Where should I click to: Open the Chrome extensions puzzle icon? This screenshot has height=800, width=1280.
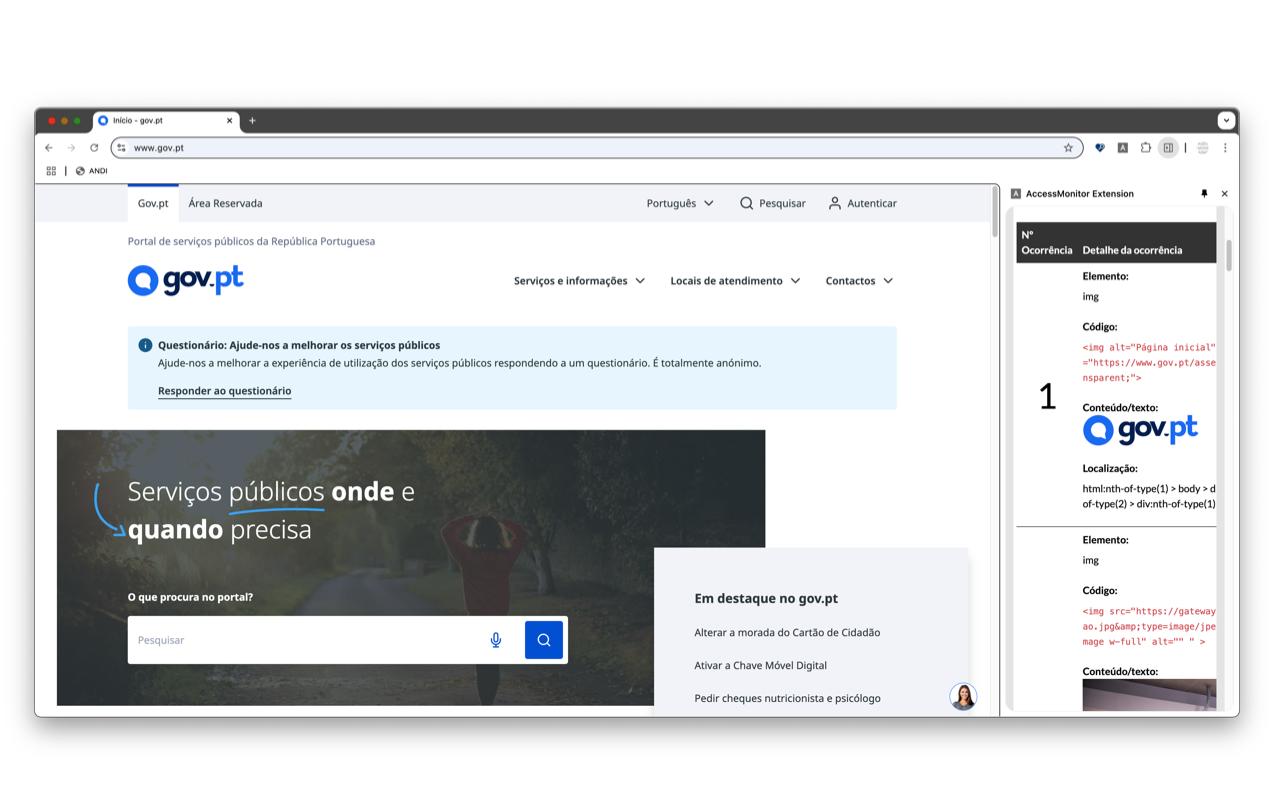(1146, 147)
